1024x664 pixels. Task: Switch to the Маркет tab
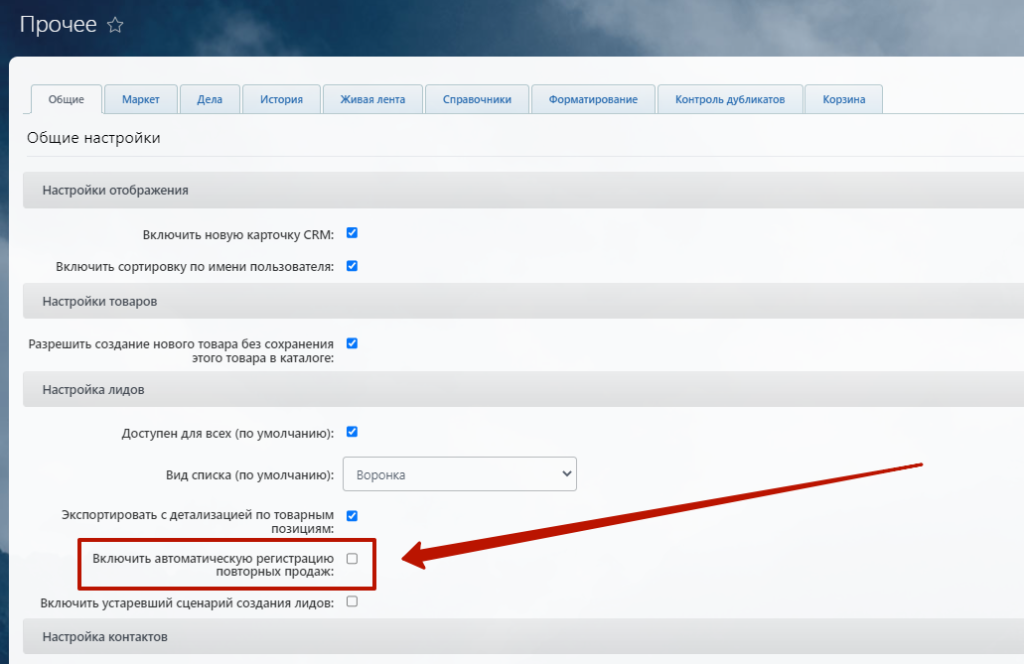(x=141, y=99)
